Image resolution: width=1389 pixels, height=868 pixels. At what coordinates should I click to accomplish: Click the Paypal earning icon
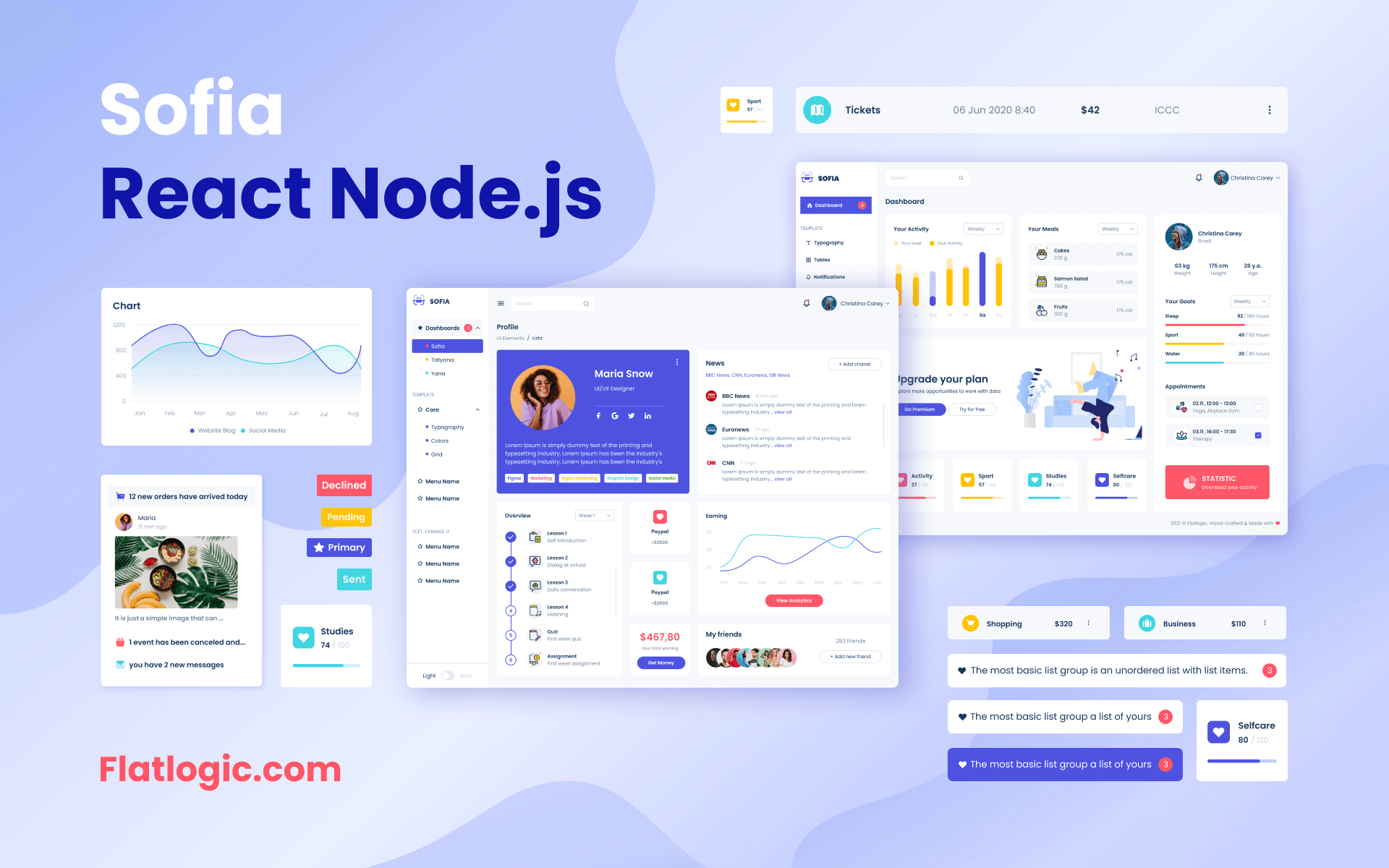tap(660, 517)
